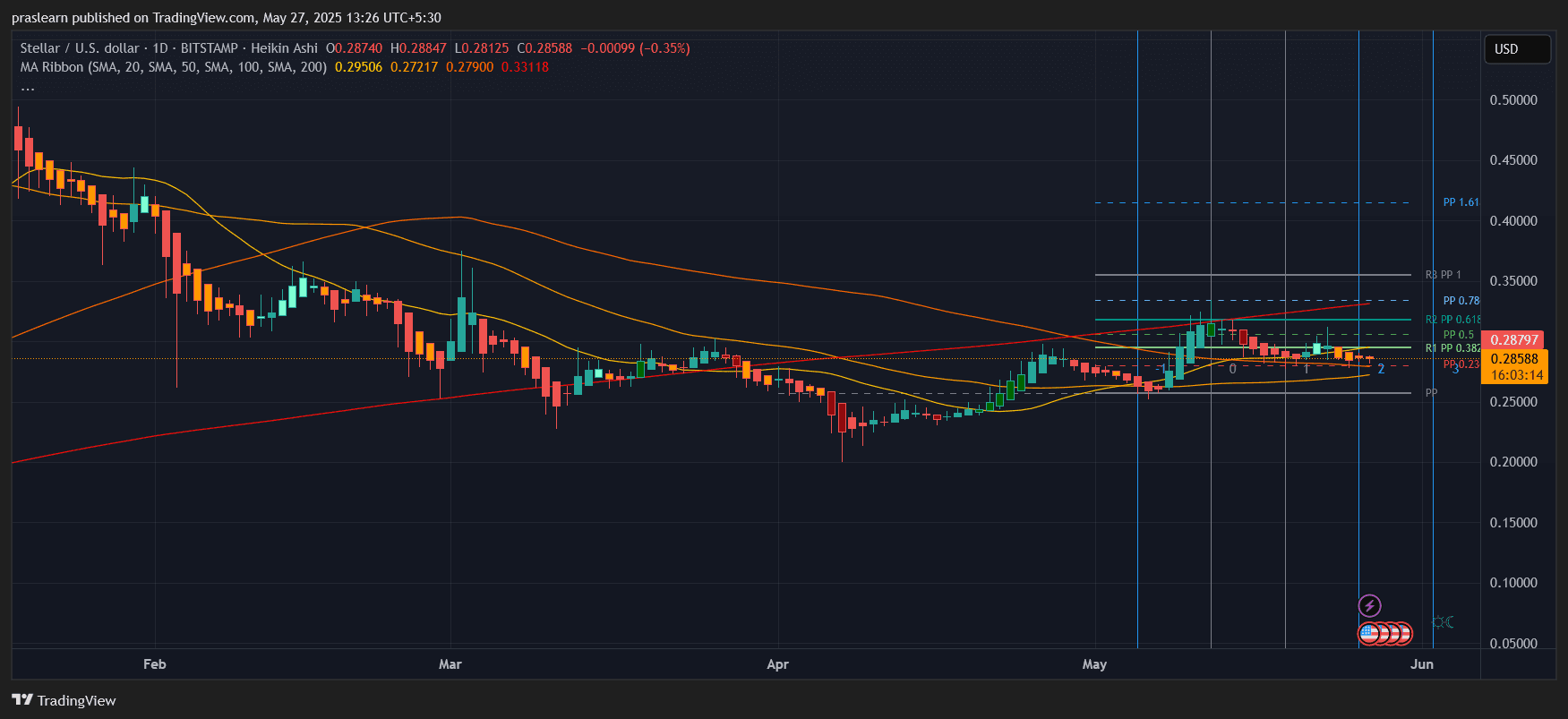
Task: Click the R2 PP 0.618 level label
Action: [x=1452, y=320]
